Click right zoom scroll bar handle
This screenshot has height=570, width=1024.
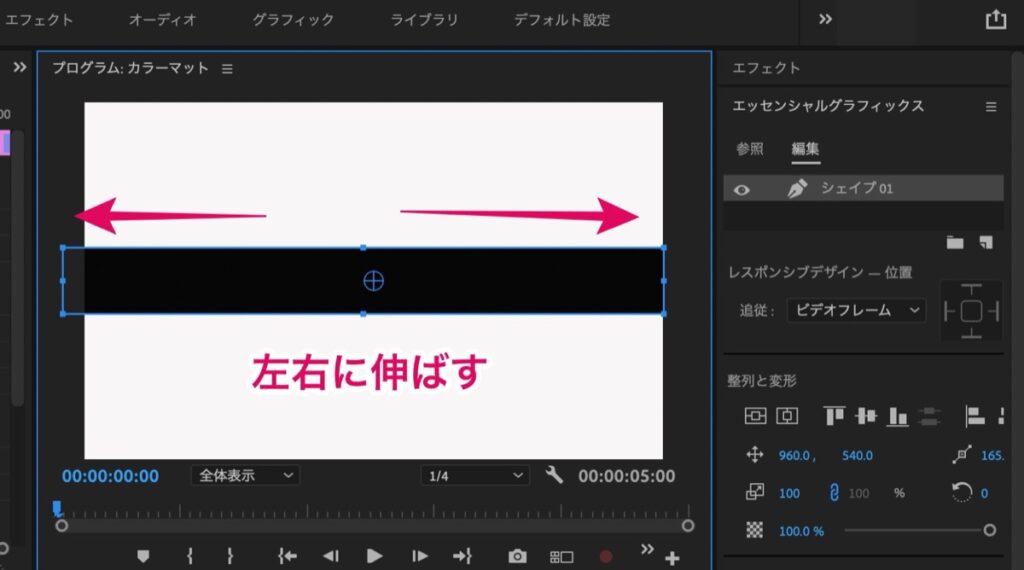click(x=688, y=526)
